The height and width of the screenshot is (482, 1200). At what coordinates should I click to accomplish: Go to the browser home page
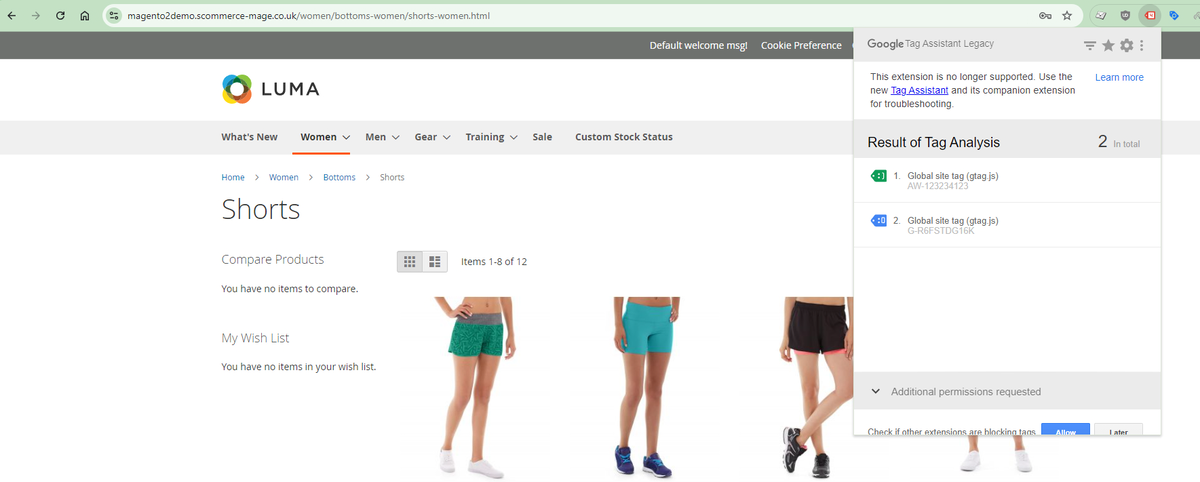click(85, 16)
